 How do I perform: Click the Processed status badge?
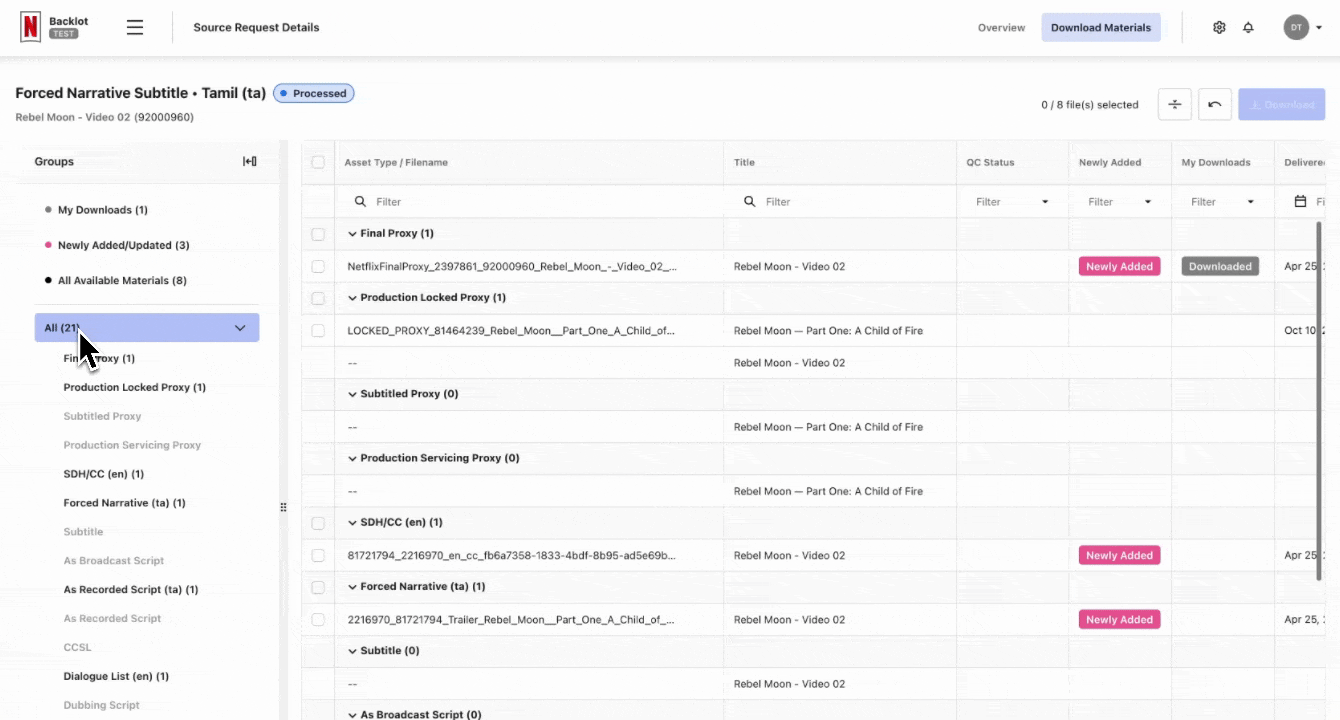tap(314, 94)
